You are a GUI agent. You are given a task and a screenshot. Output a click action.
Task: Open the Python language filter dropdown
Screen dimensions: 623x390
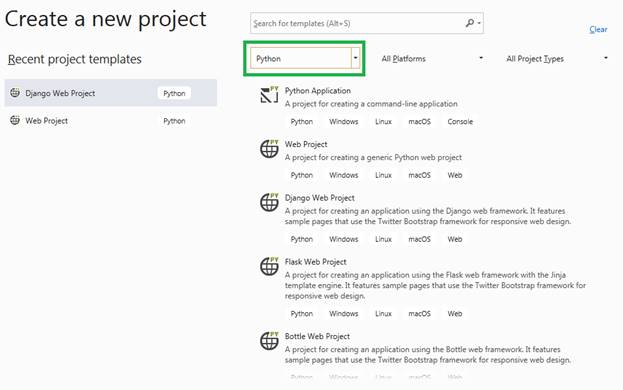[x=305, y=58]
